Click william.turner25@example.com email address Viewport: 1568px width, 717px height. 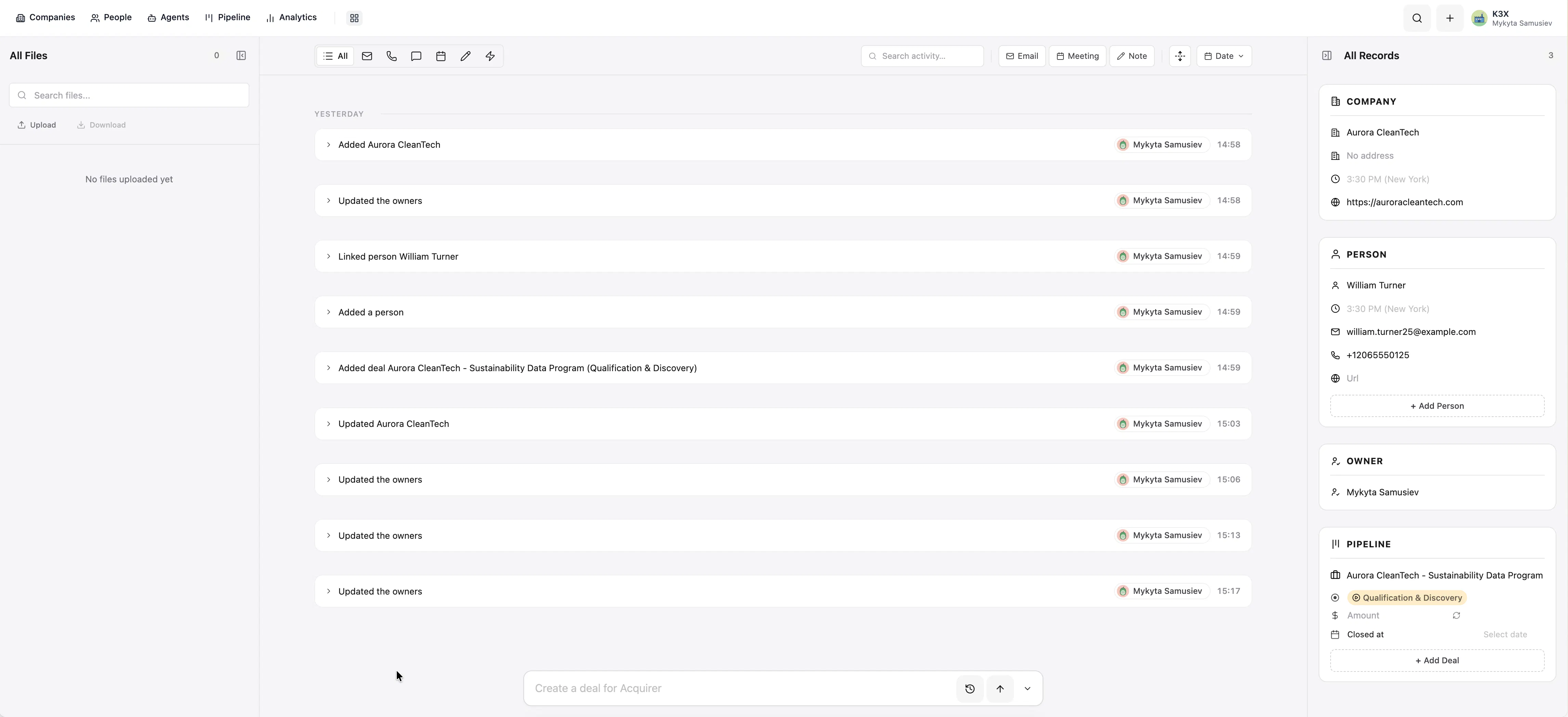pos(1411,332)
